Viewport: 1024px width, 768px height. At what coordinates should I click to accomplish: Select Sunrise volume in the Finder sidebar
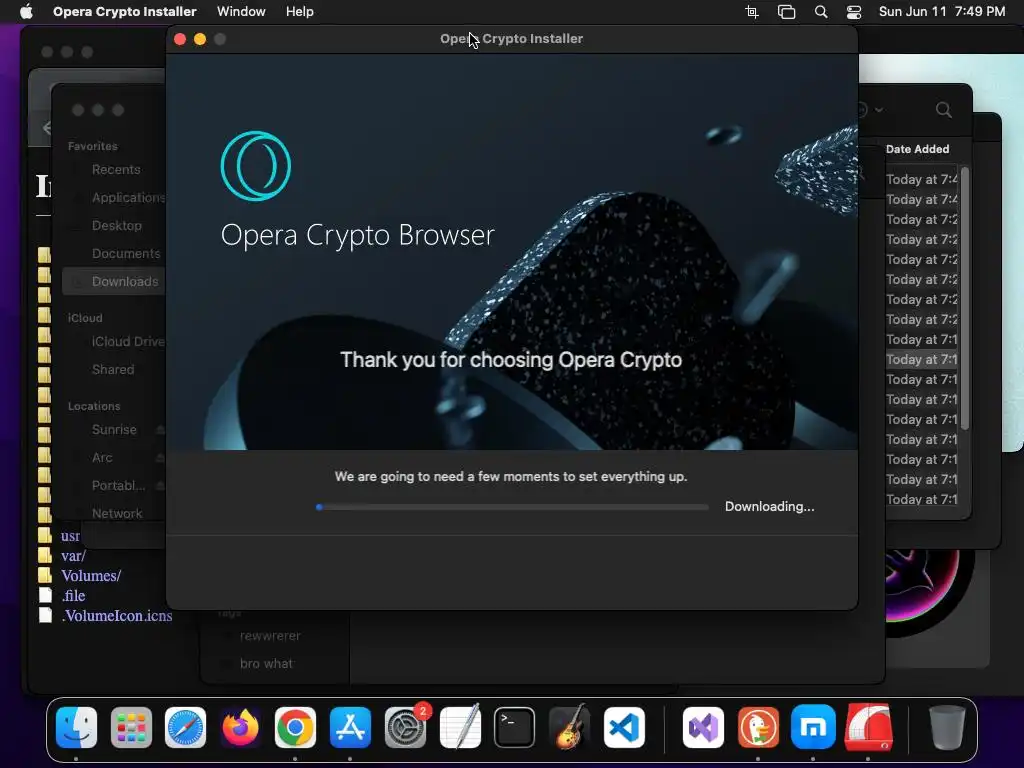pos(114,430)
